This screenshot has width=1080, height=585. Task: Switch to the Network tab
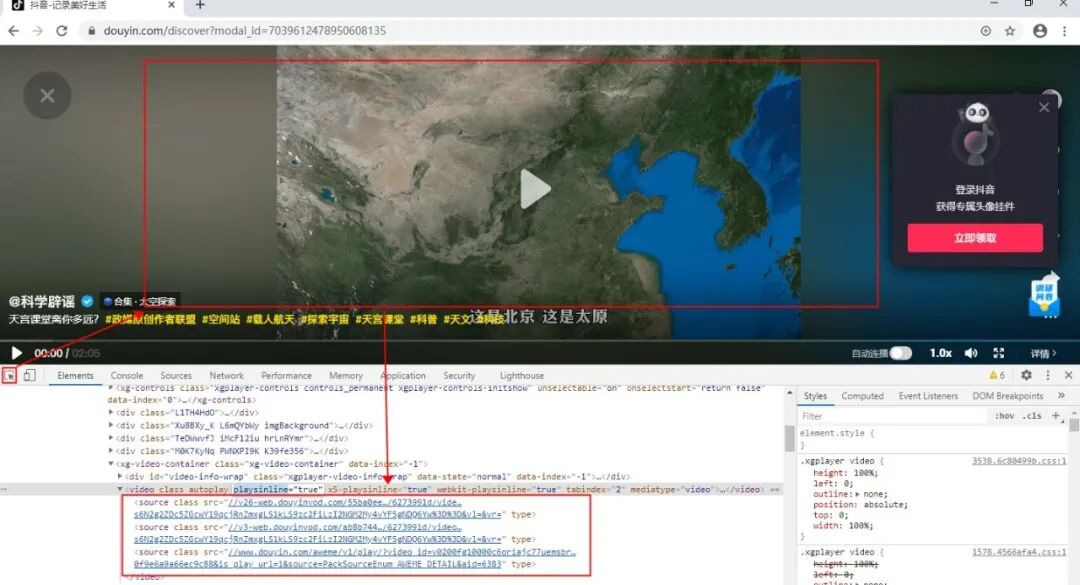(x=227, y=376)
